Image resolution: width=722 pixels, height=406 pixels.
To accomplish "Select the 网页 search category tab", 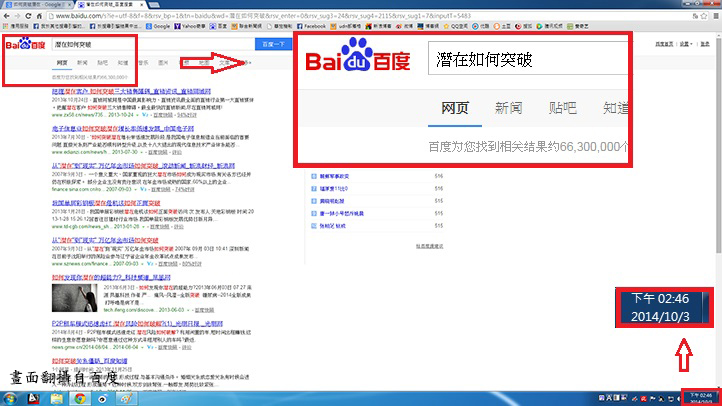I will coord(62,63).
